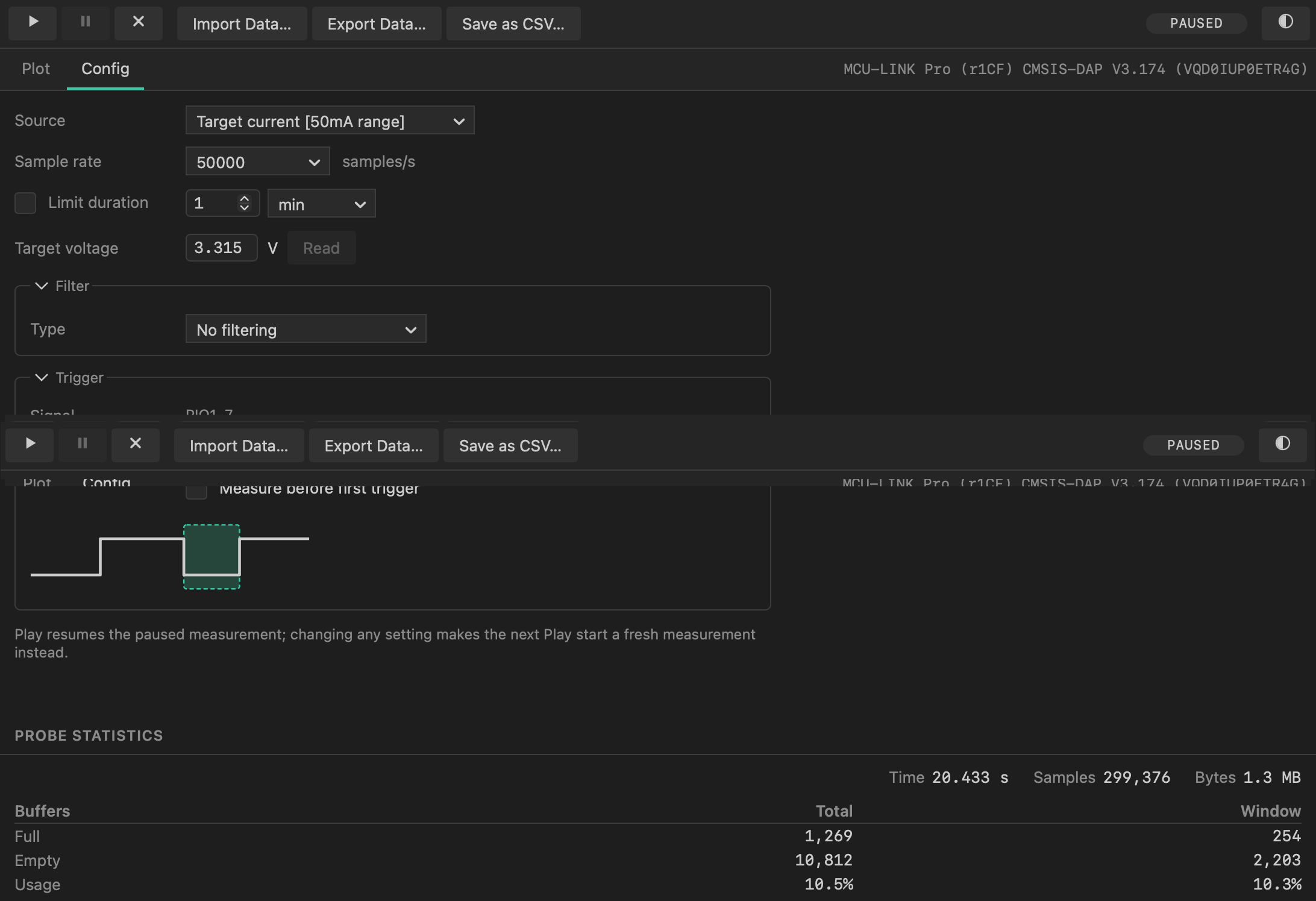
Task: Click the MCU-LINK Pro device label under upper toolbar
Action: pyautogui.click(x=1075, y=69)
